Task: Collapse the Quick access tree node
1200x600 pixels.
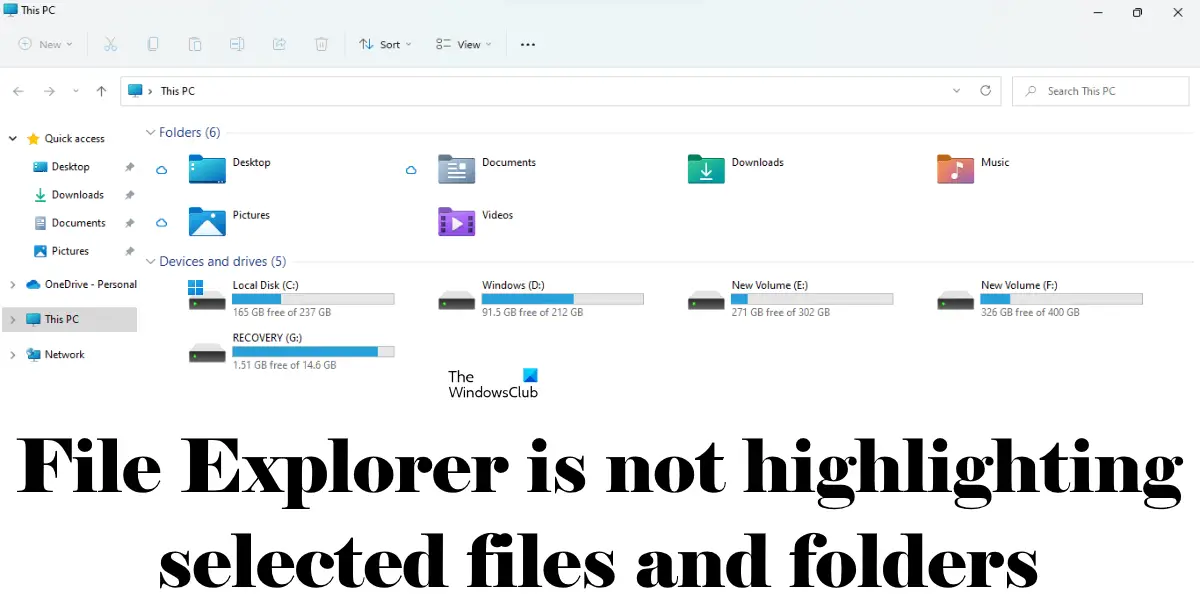Action: pyautogui.click(x=13, y=139)
